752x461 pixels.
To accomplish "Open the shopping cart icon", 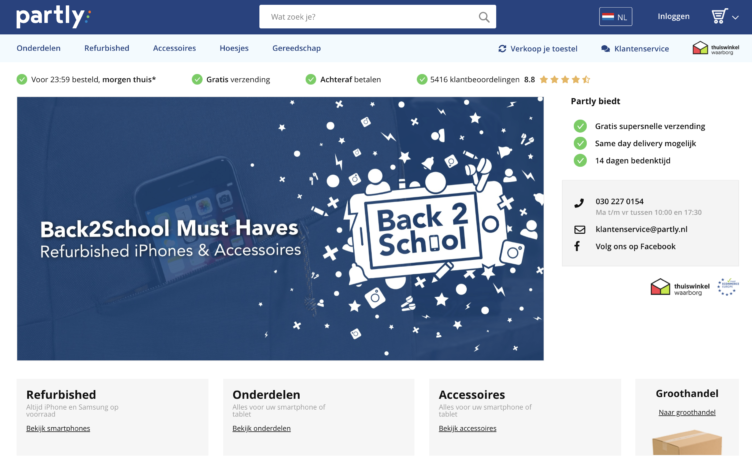I will coord(719,16).
